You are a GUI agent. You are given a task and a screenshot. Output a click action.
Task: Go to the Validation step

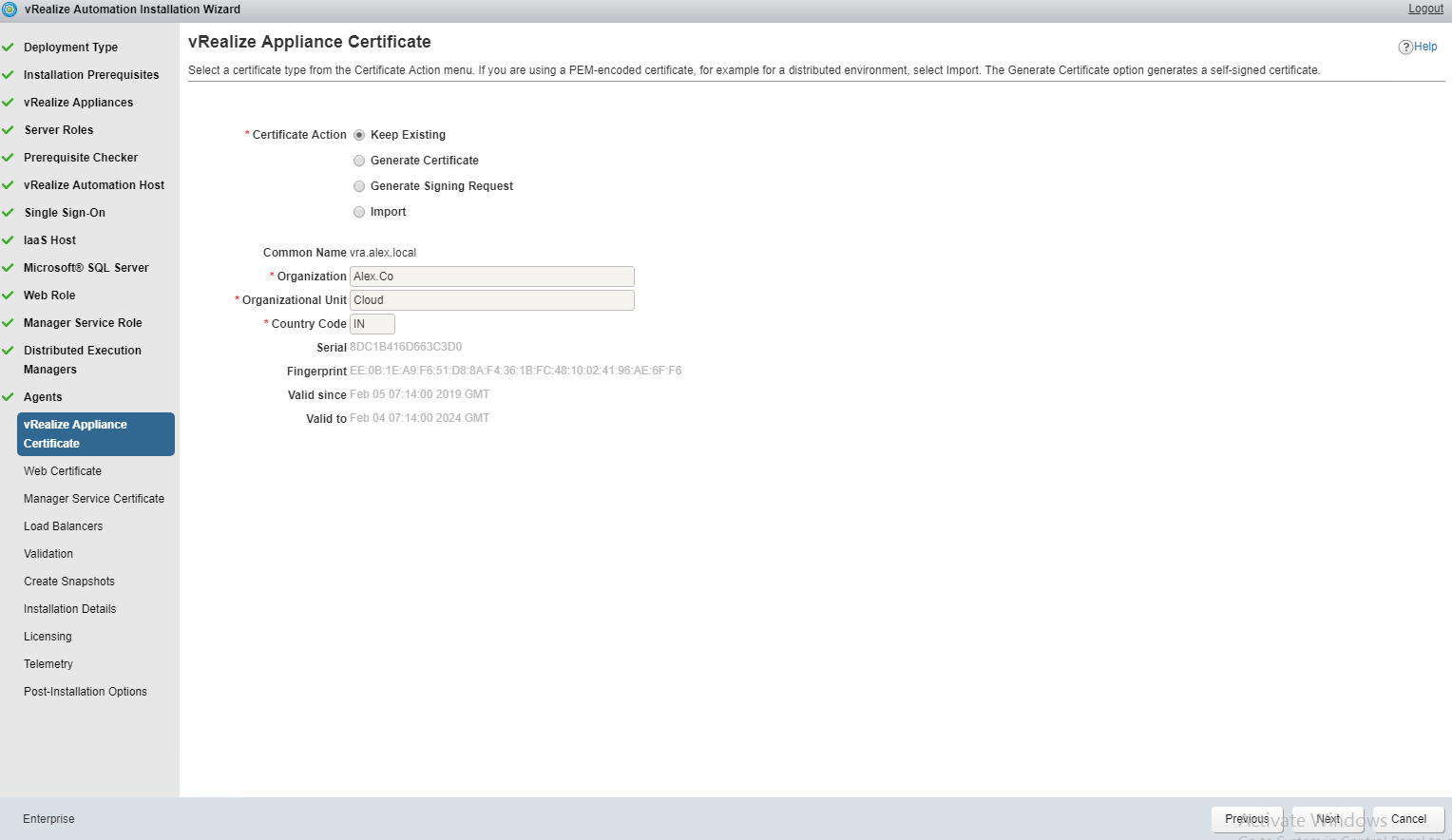point(48,554)
